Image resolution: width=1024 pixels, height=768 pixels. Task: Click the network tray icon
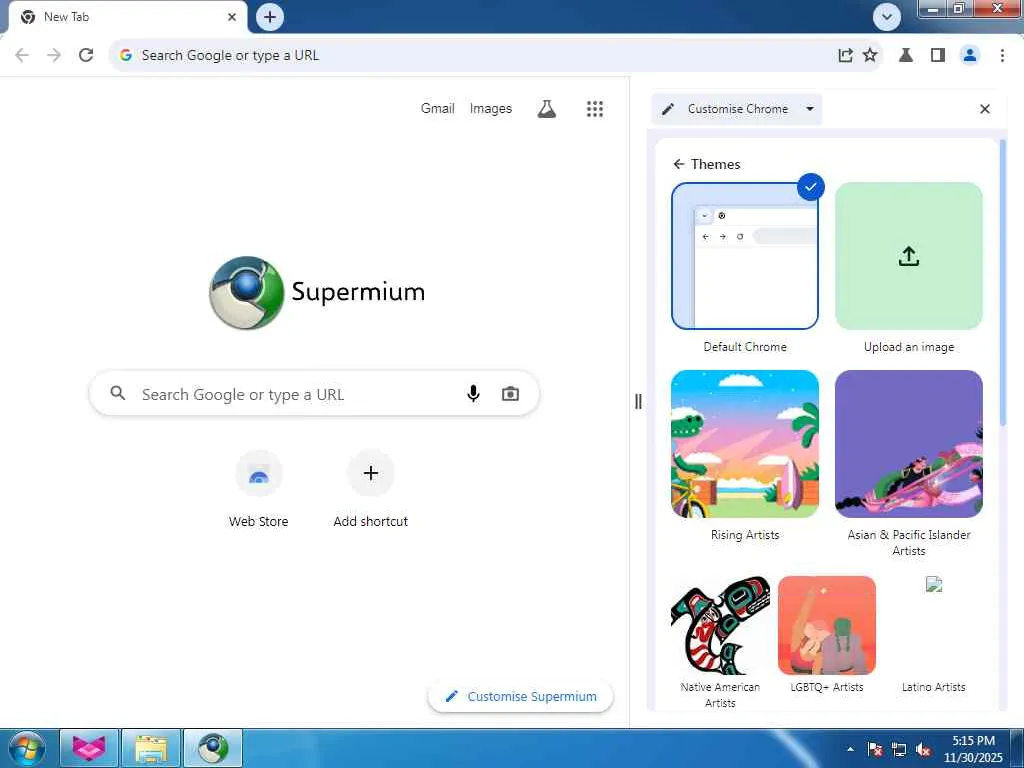tap(899, 749)
